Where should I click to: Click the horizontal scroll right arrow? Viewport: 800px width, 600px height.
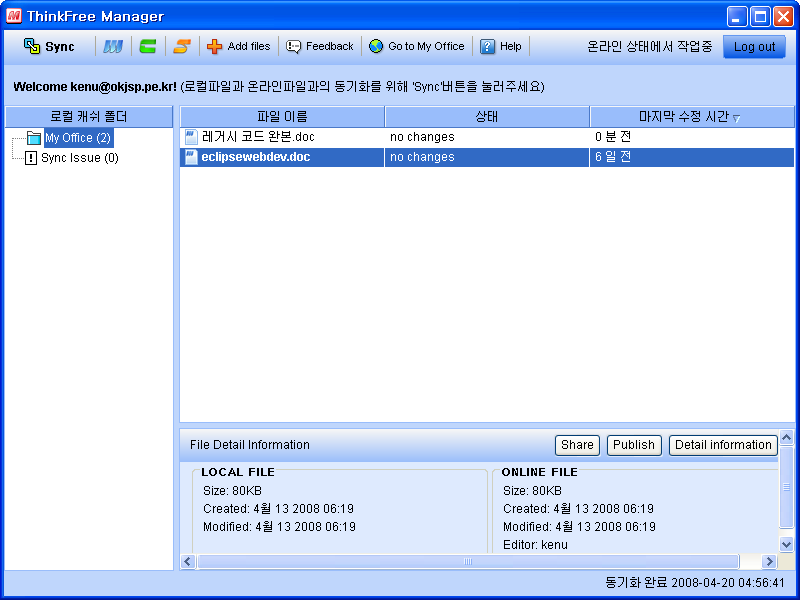tap(769, 562)
